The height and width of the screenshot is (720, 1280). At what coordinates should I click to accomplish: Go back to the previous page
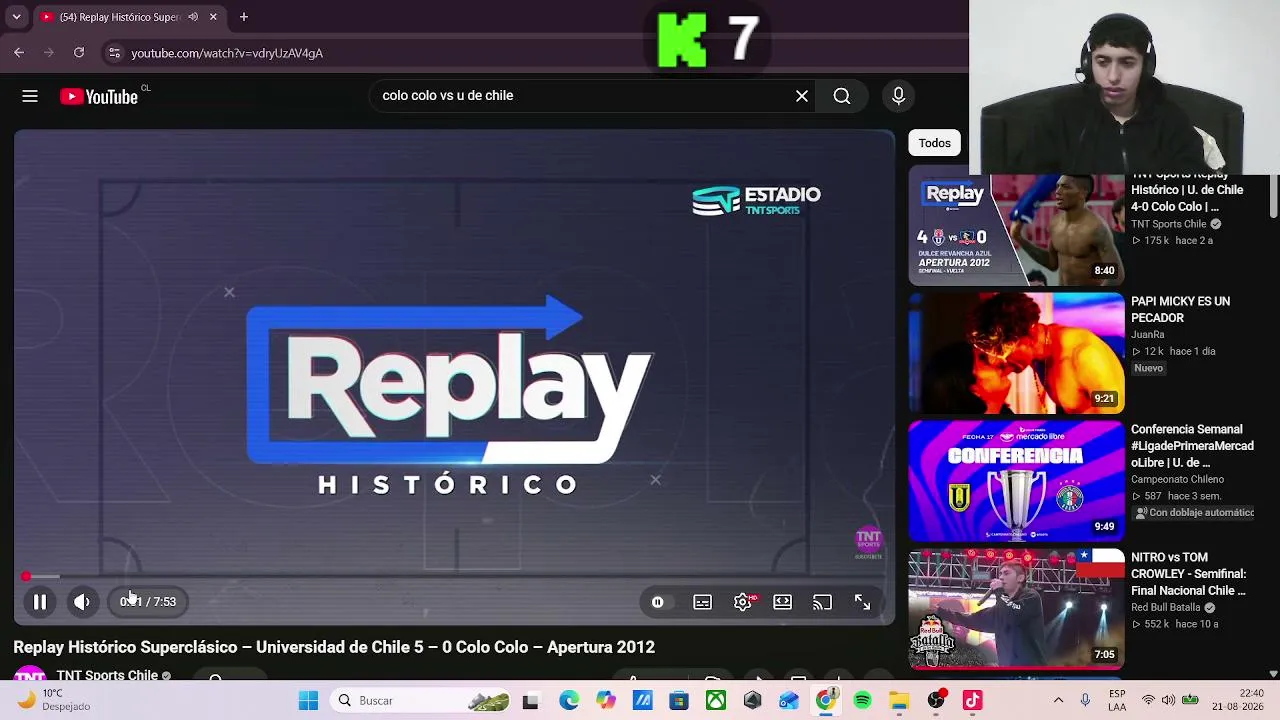tap(19, 53)
